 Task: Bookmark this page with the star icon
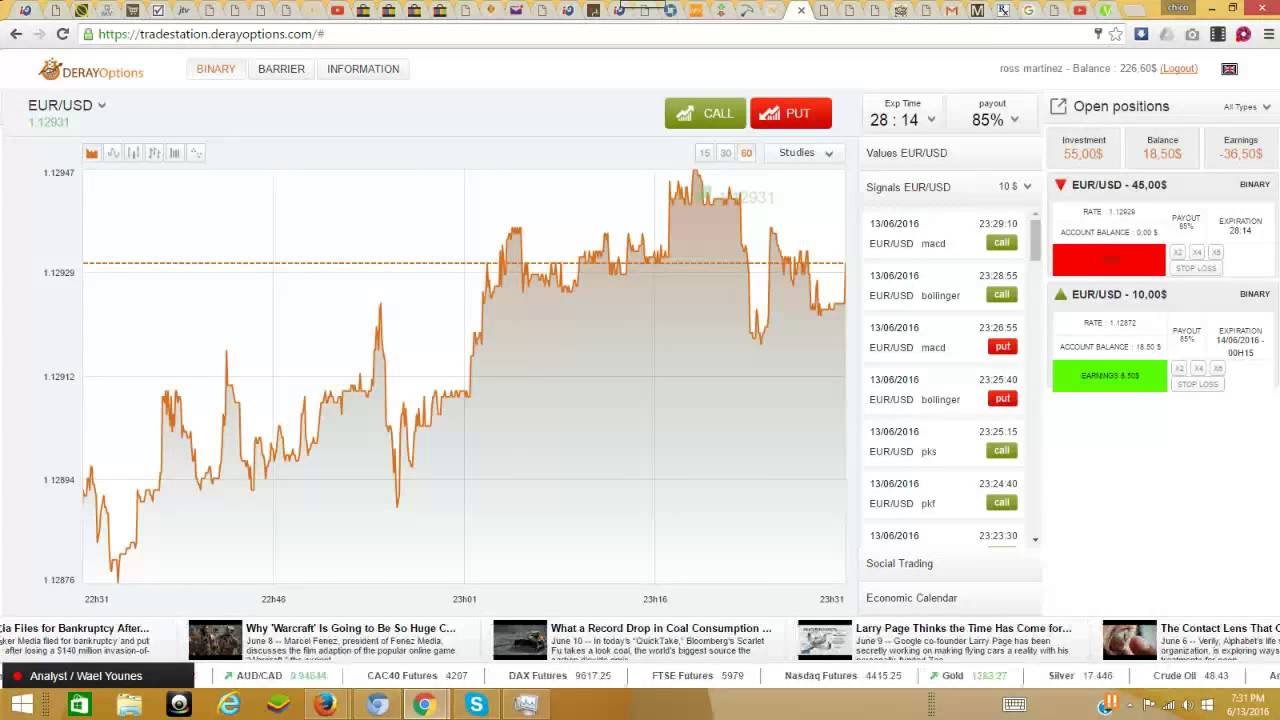(x=1116, y=34)
